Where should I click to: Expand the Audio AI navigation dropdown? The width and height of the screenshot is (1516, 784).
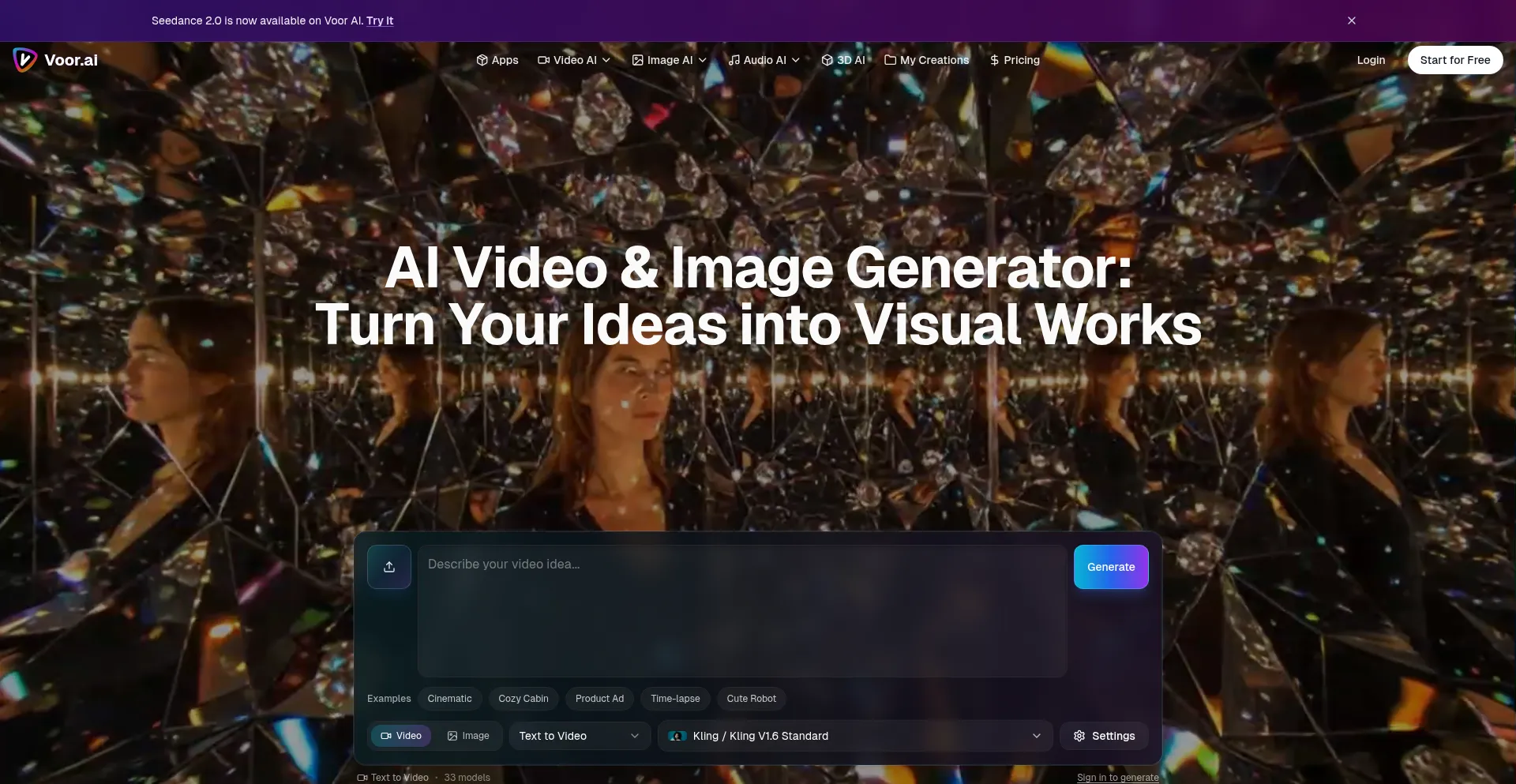(x=764, y=60)
